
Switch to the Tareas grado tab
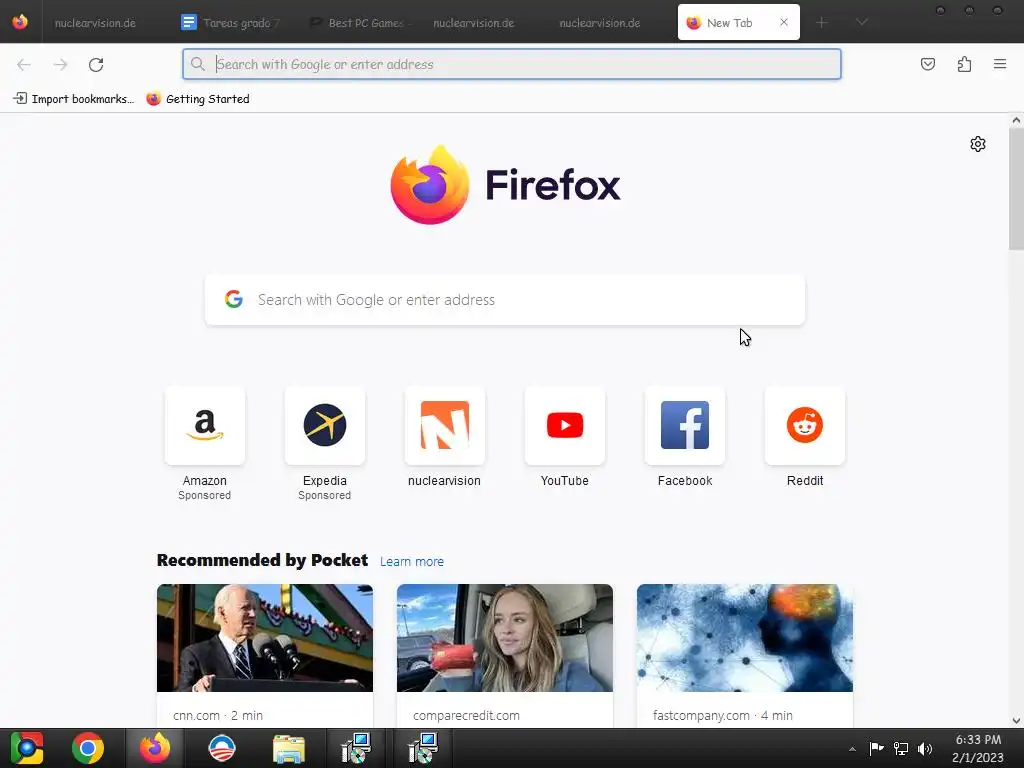click(231, 23)
